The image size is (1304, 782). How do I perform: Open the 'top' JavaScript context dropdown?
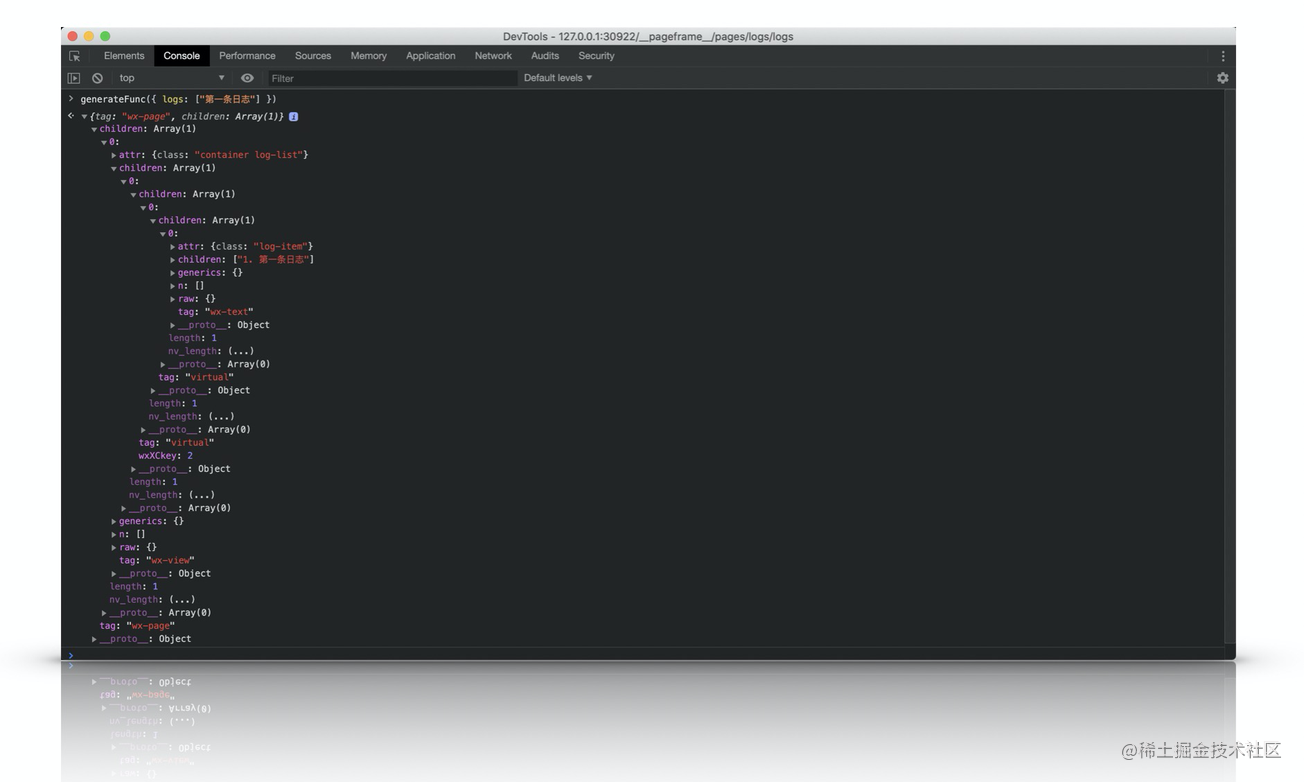pos(170,78)
